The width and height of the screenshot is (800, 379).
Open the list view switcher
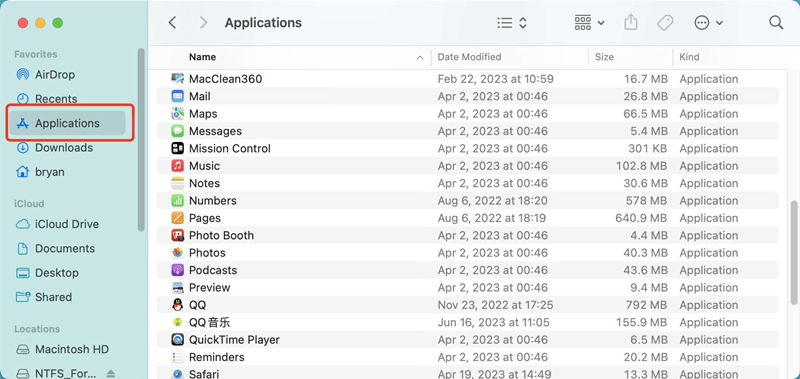pyautogui.click(x=512, y=23)
